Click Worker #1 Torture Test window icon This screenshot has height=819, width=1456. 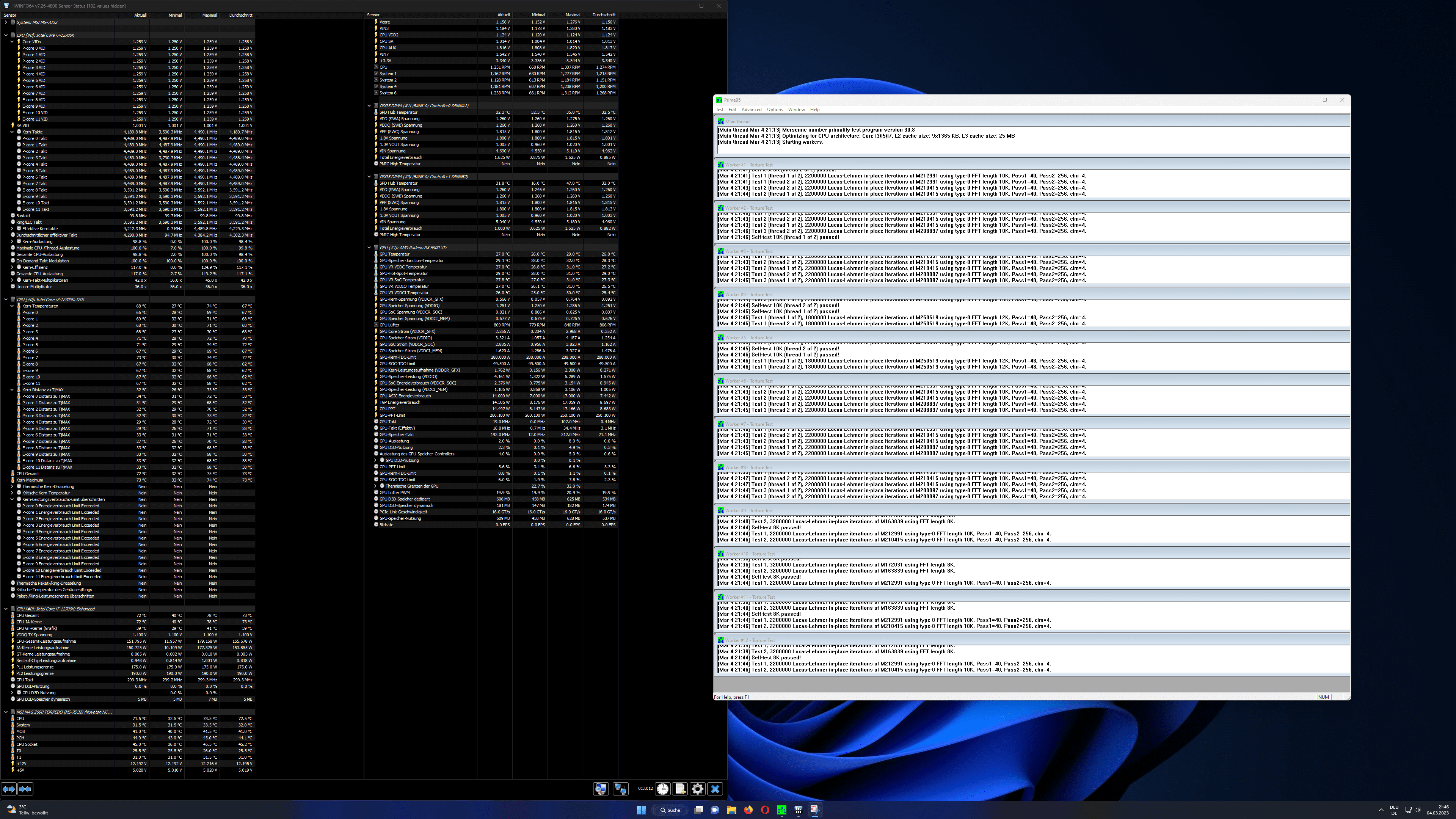(721, 165)
